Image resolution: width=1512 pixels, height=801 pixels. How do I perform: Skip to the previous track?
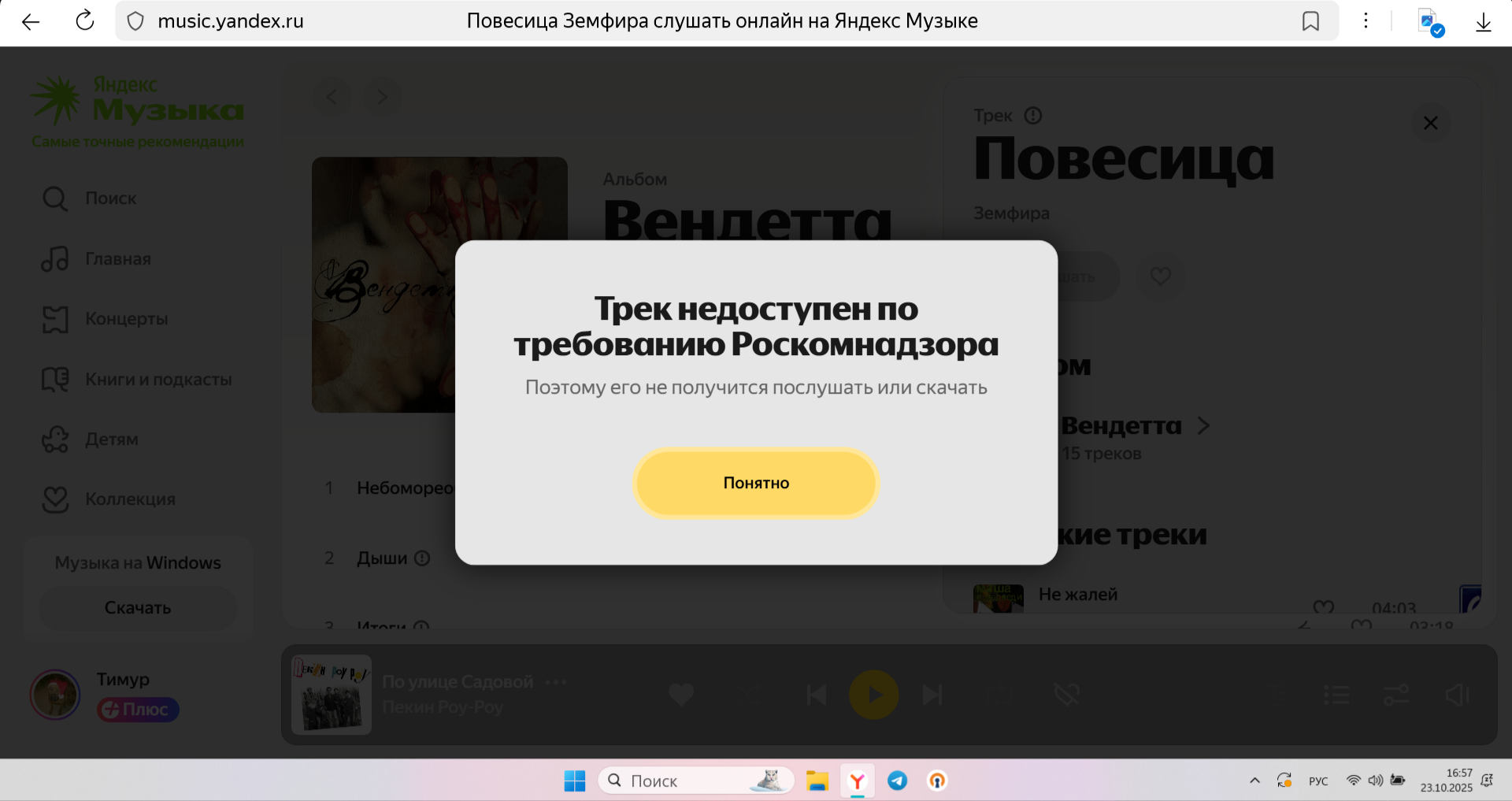[x=817, y=695]
